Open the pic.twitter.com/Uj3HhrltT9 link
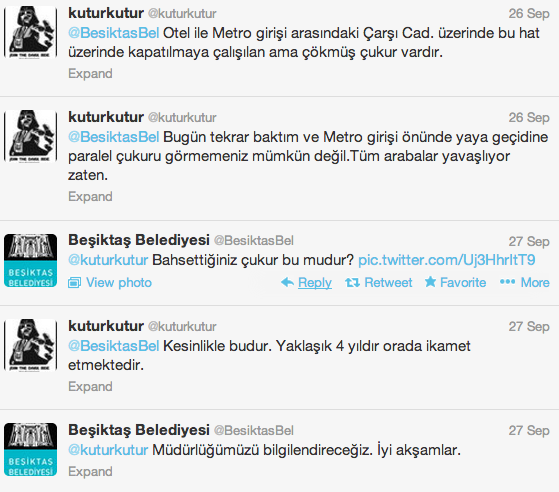The height and width of the screenshot is (492, 559). pyautogui.click(x=447, y=260)
